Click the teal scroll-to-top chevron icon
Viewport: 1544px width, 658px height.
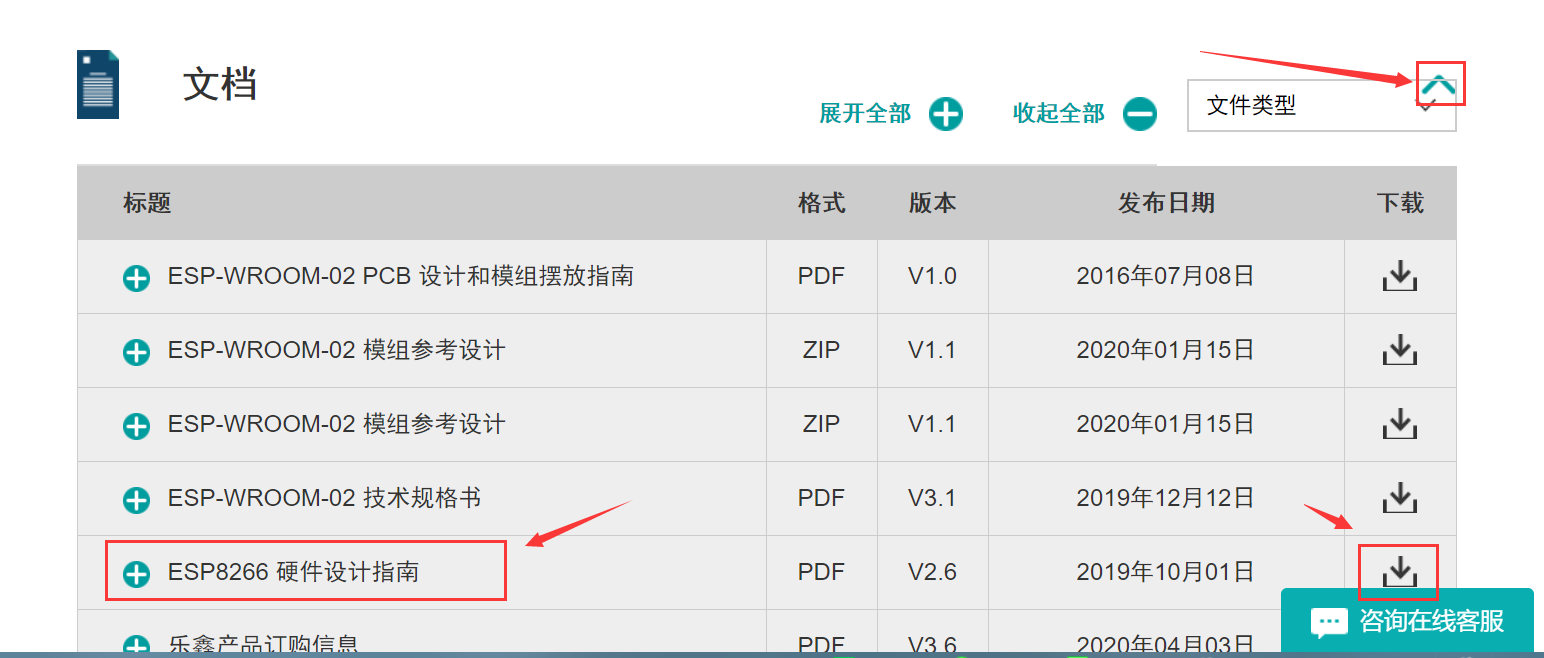pyautogui.click(x=1440, y=85)
